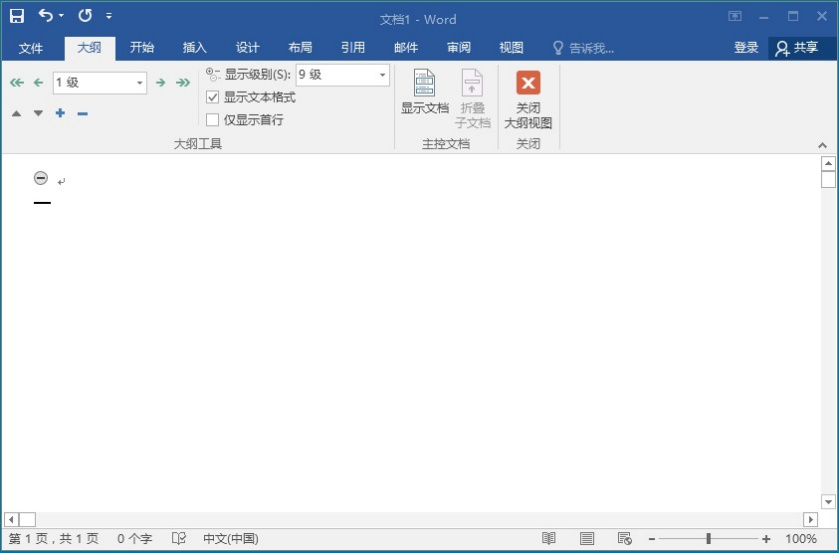Click the blue Collapse minus icon
The image size is (839, 553).
tap(83, 113)
